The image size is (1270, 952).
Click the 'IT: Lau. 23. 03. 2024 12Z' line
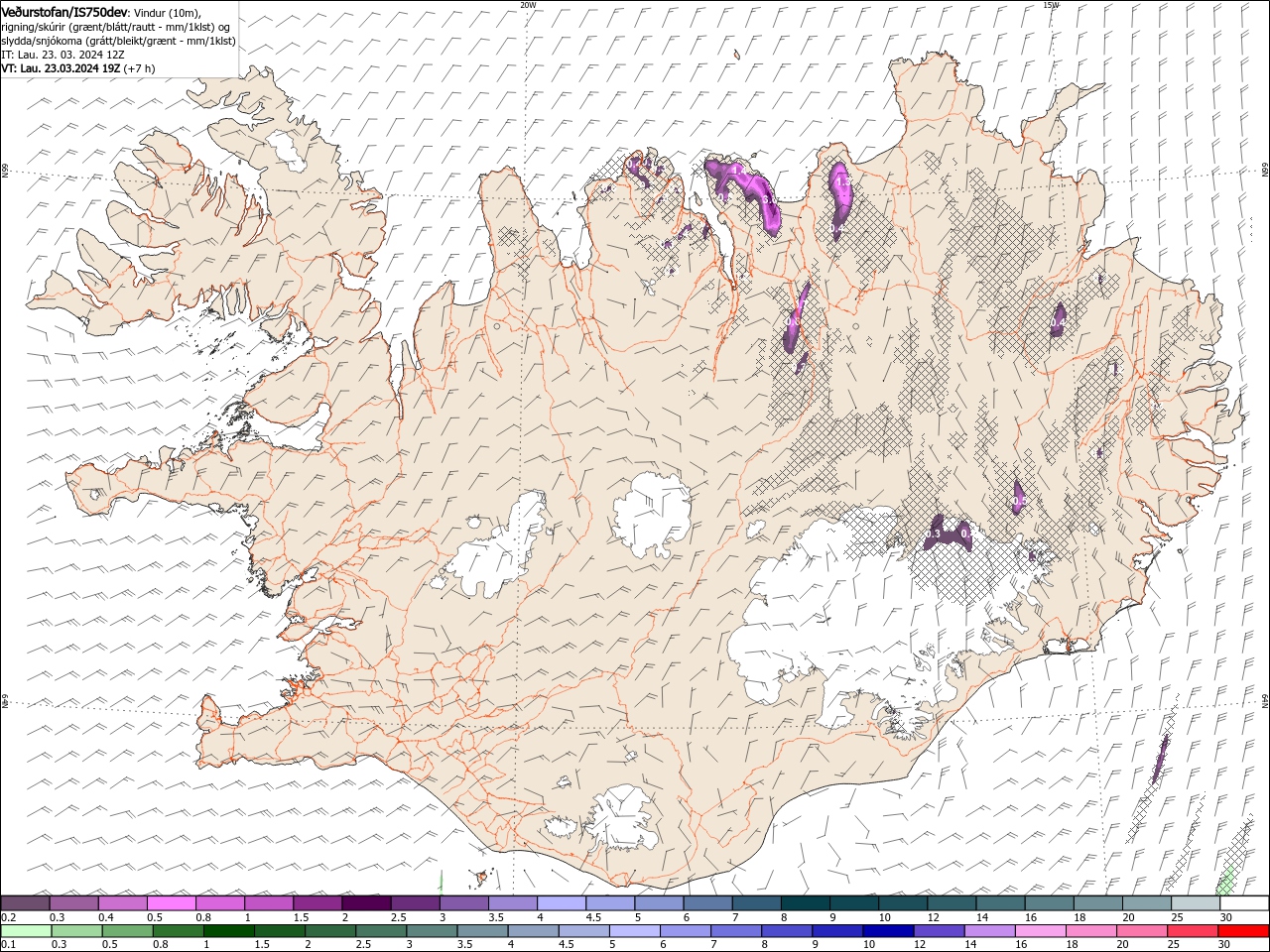[63, 55]
